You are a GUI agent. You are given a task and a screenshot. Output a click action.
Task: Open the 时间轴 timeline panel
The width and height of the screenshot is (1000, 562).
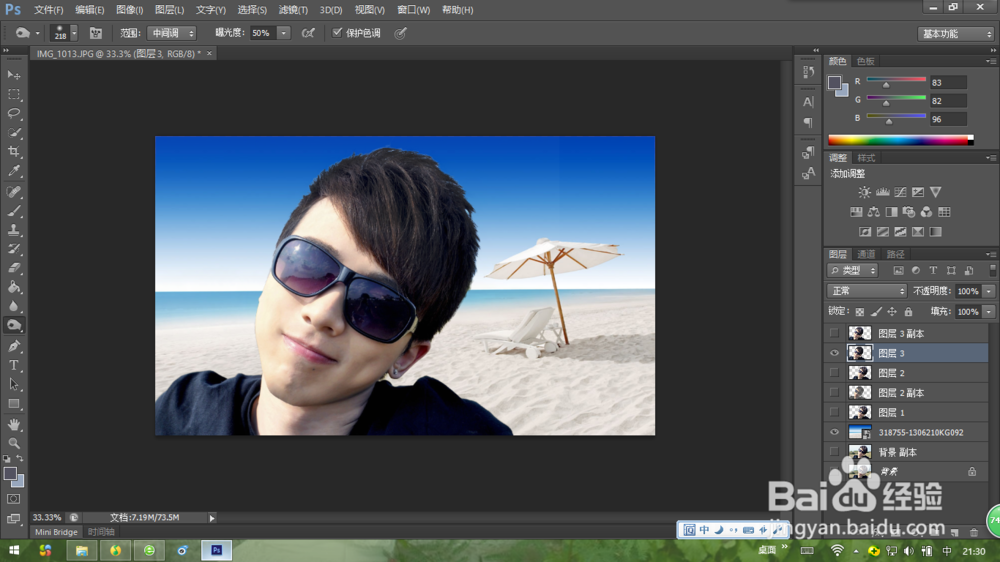click(x=101, y=532)
